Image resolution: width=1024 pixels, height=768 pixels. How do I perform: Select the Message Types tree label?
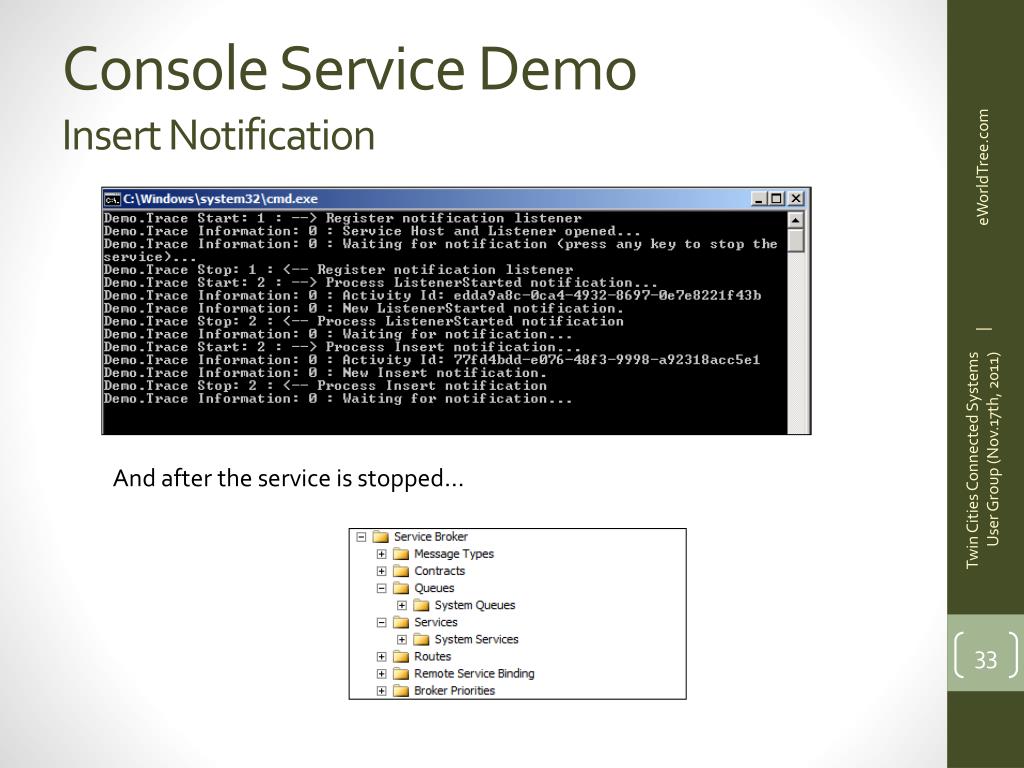point(454,554)
